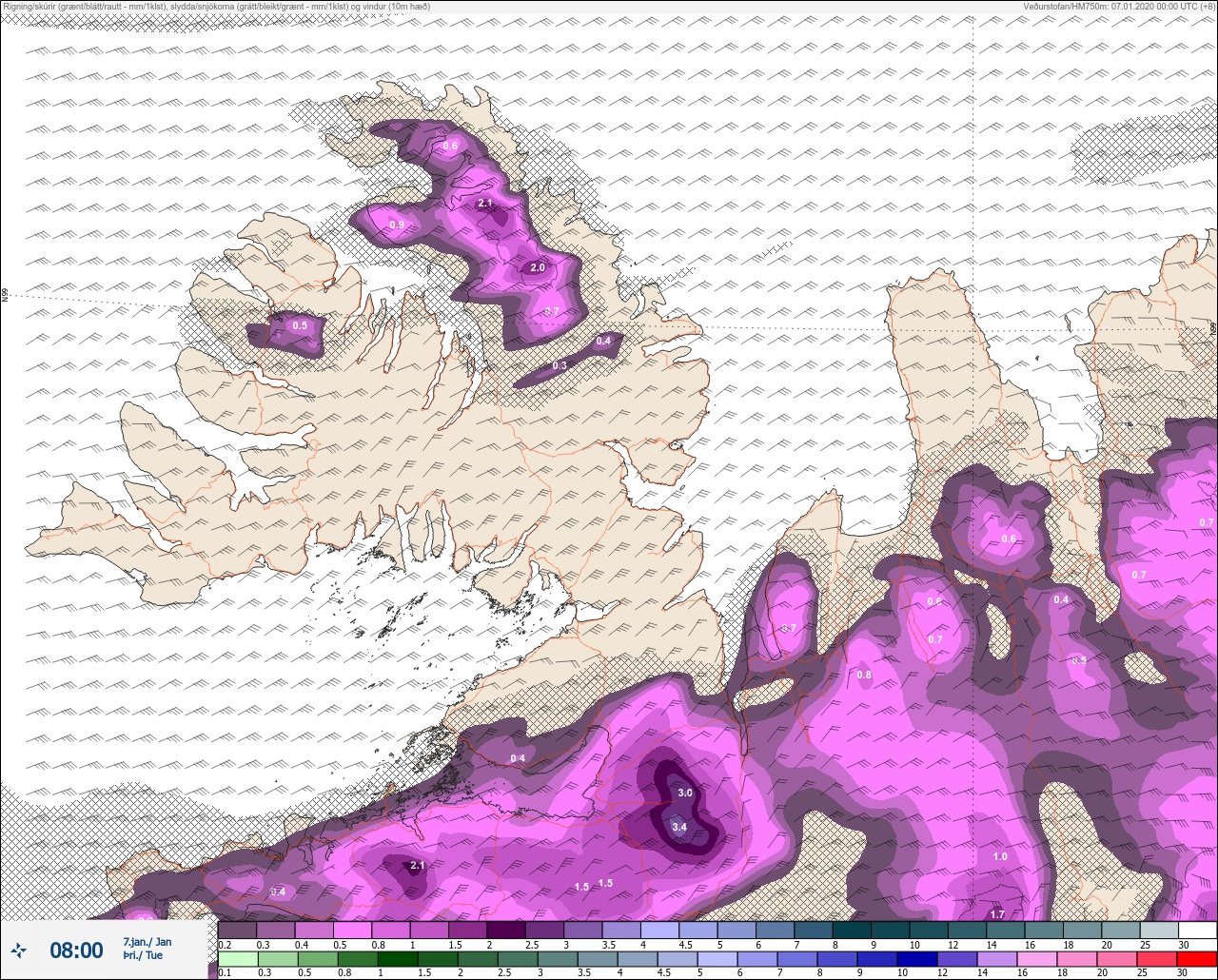Pick the light green swatch between 0.1 and 0.3

(x=237, y=958)
